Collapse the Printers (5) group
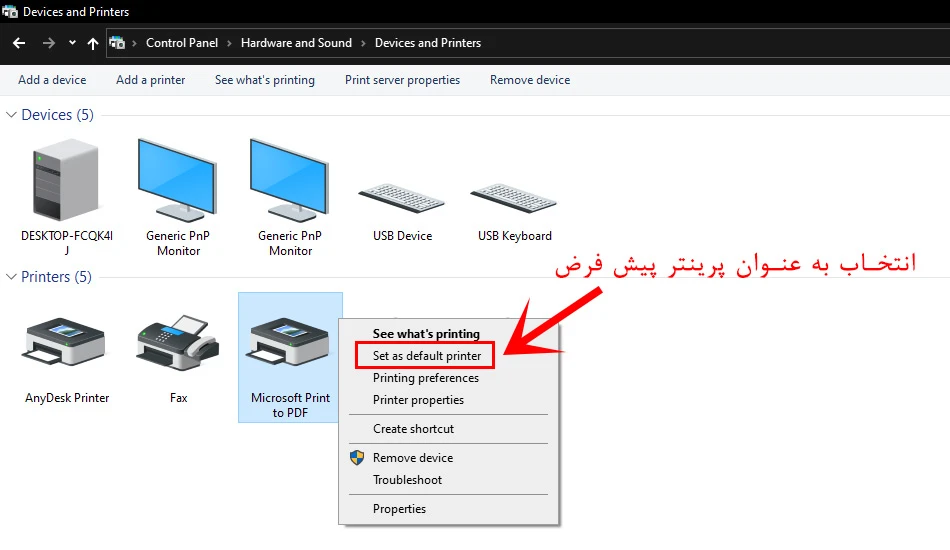This screenshot has width=950, height=550. click(x=11, y=277)
